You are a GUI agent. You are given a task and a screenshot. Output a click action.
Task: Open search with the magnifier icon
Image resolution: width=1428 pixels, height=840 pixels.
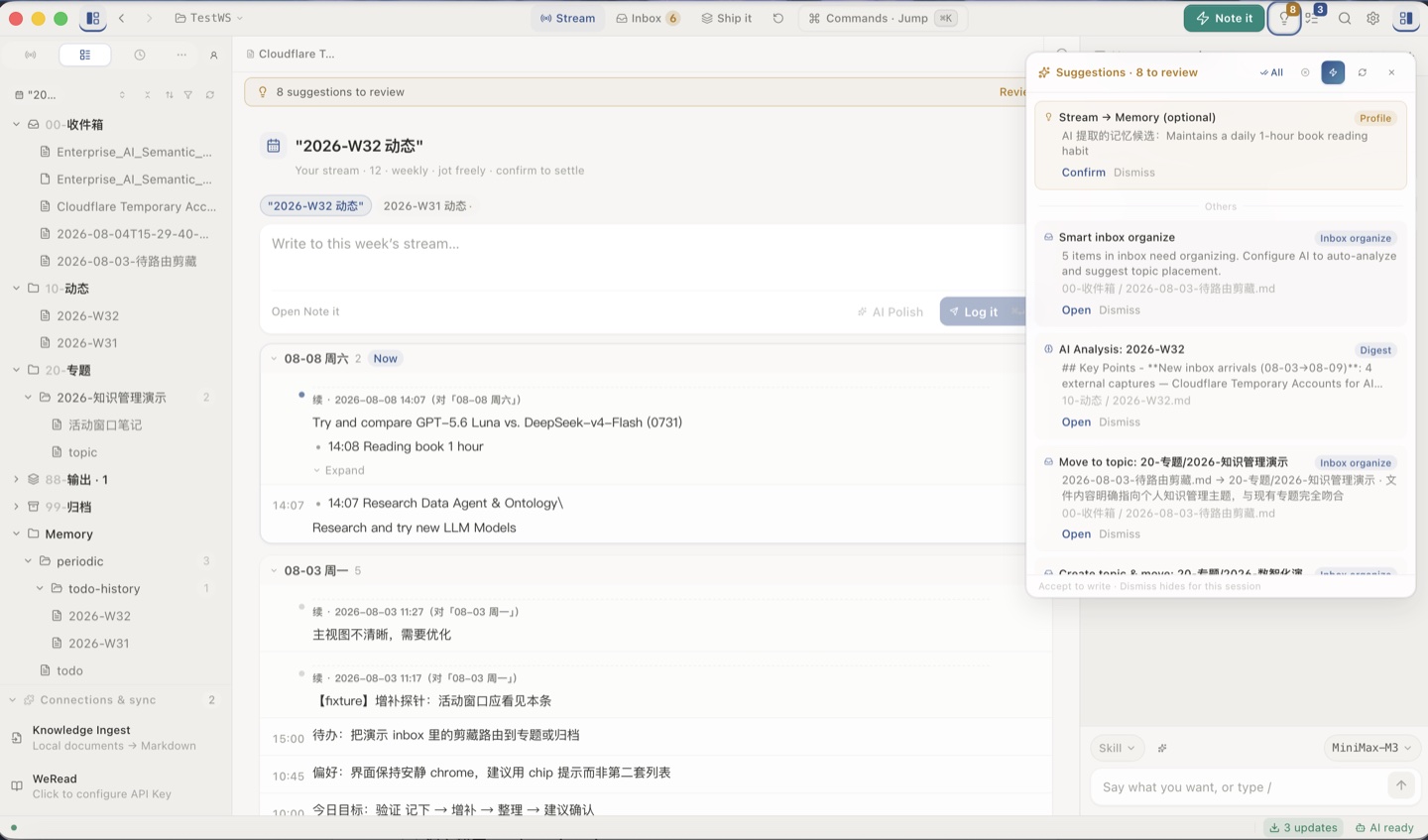[x=1345, y=18]
